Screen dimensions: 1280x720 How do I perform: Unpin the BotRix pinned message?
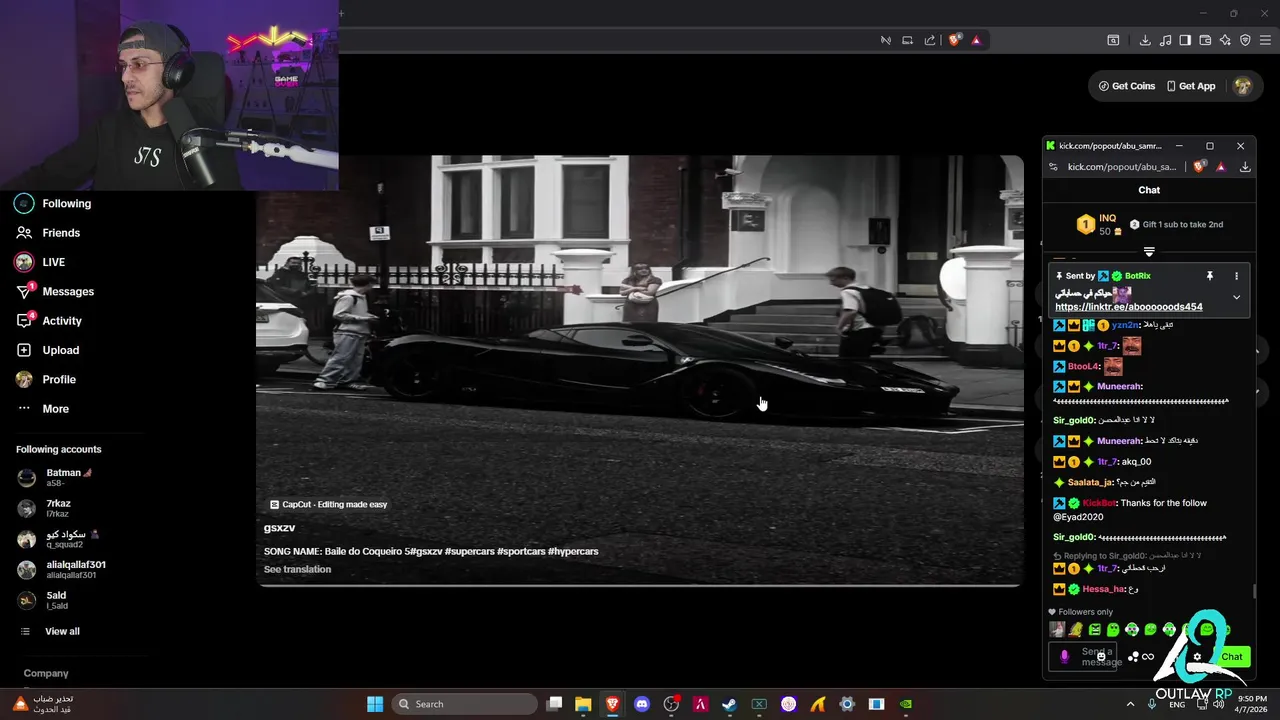coord(1209,276)
